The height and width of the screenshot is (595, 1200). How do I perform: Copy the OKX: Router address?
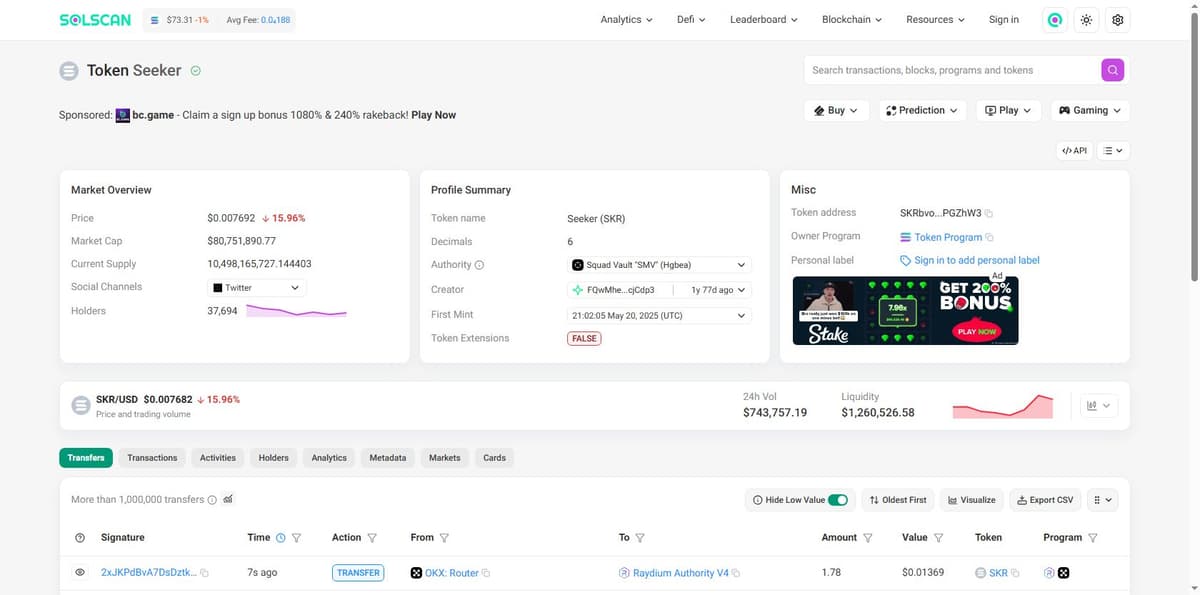tap(486, 573)
